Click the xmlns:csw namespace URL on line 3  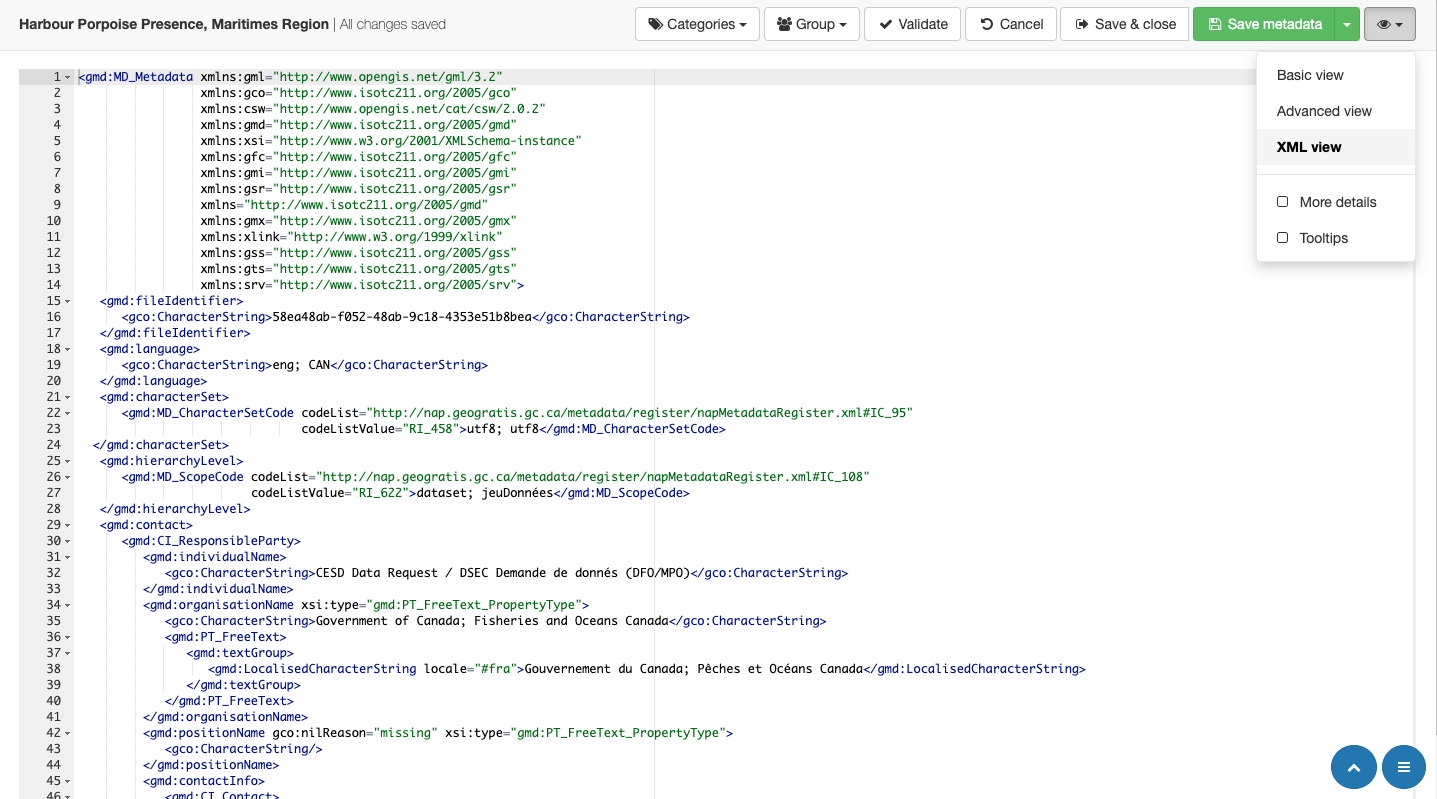(409, 109)
